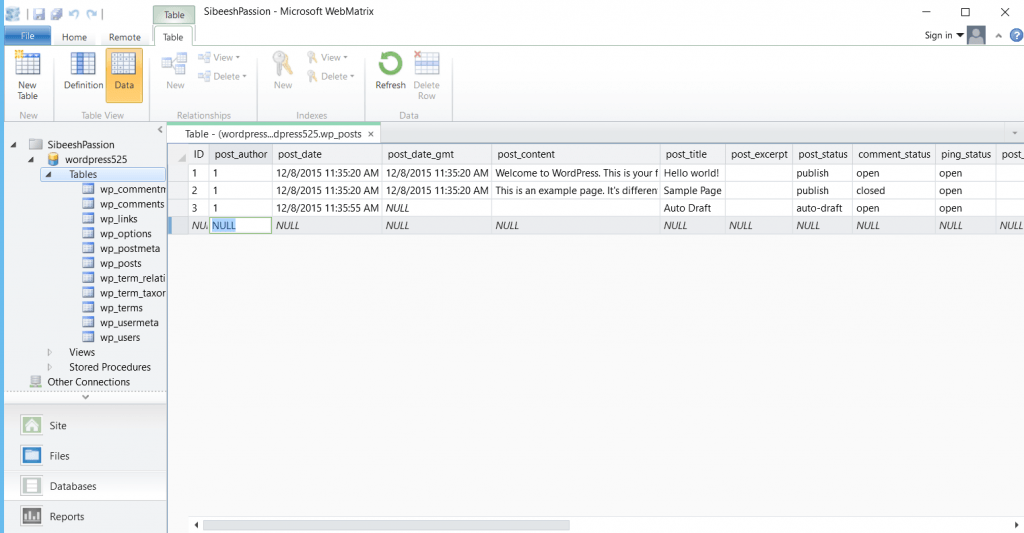Collapse the navigation pane arrow
1024x533 pixels.
click(x=160, y=130)
